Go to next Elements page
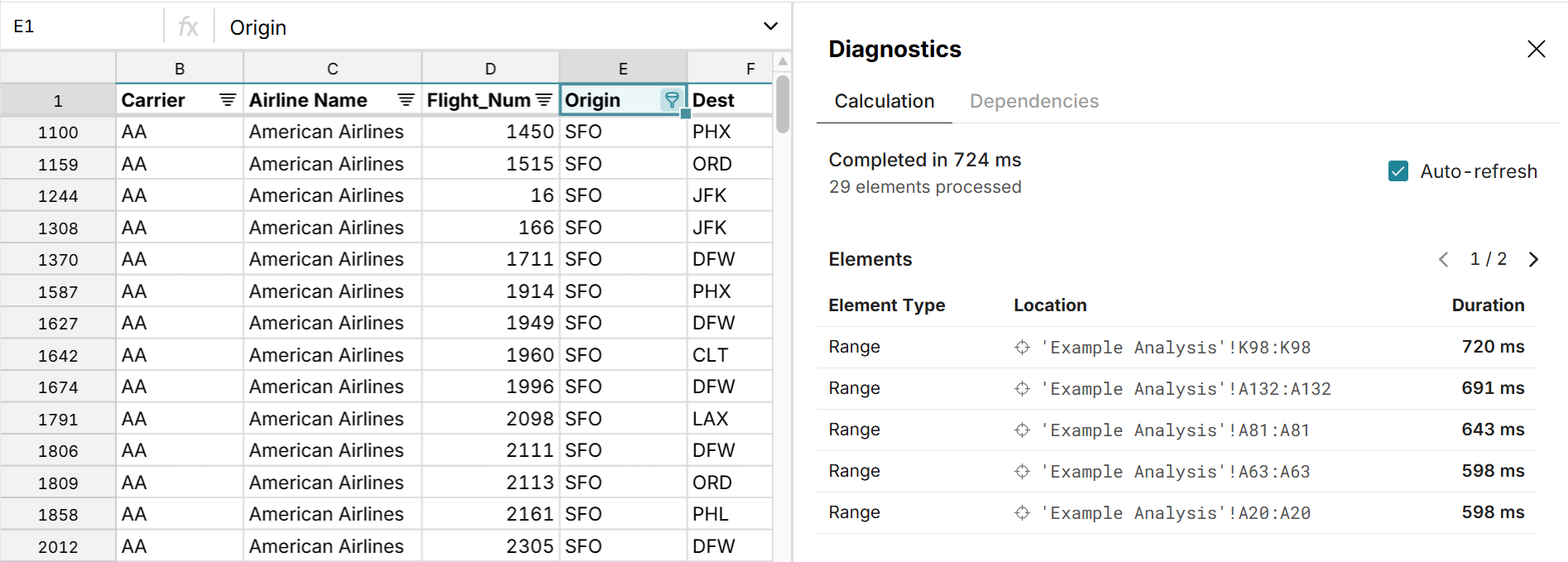Viewport: 1568px width, 562px height. point(1533,260)
